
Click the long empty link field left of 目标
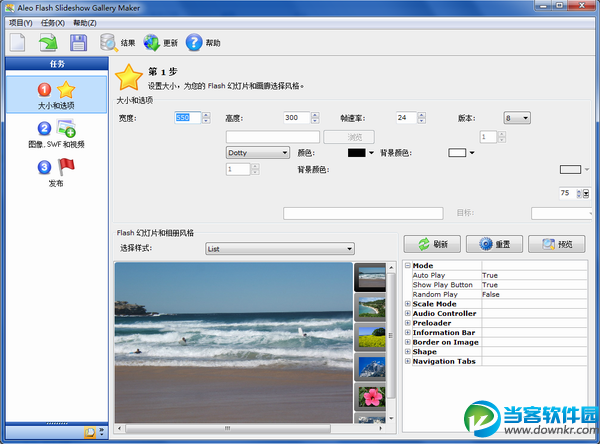pyautogui.click(x=363, y=213)
